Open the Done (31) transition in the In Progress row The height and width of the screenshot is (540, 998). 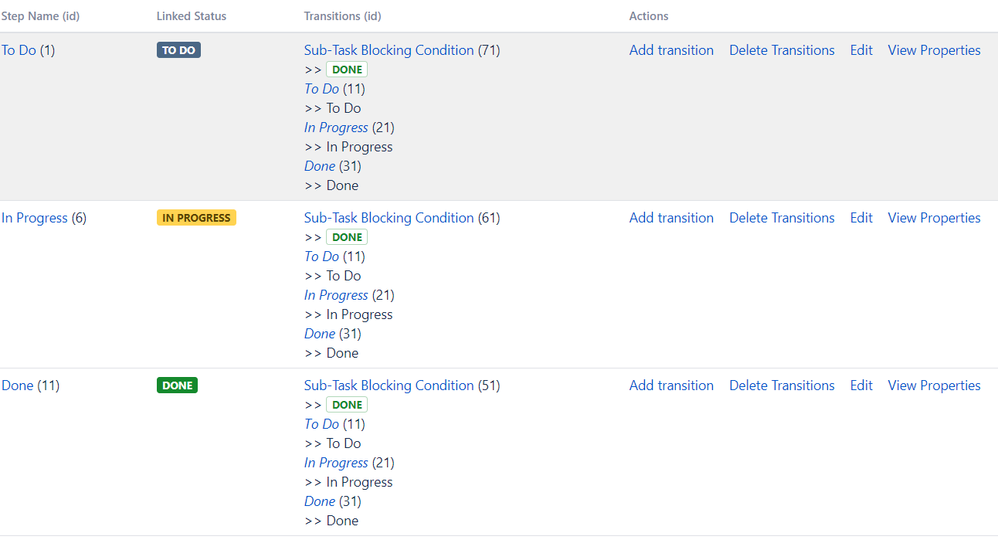(320, 334)
